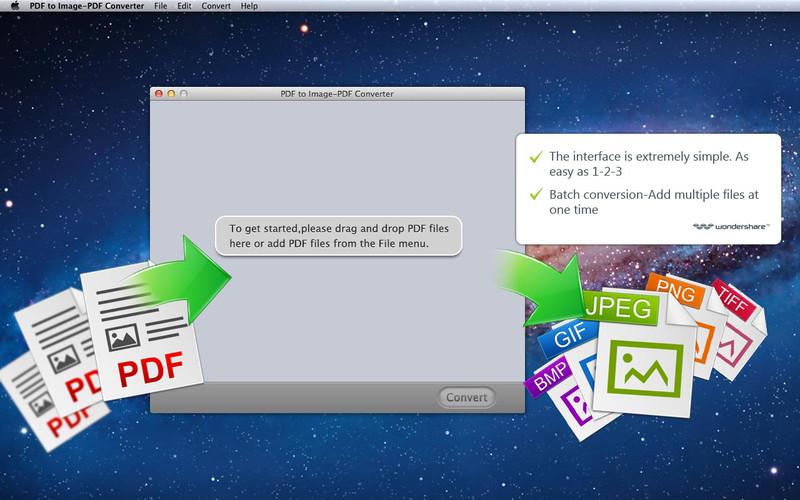Open the PDF to Image-PDF Converter app menu
Image resolution: width=800 pixels, height=500 pixels.
pos(87,6)
